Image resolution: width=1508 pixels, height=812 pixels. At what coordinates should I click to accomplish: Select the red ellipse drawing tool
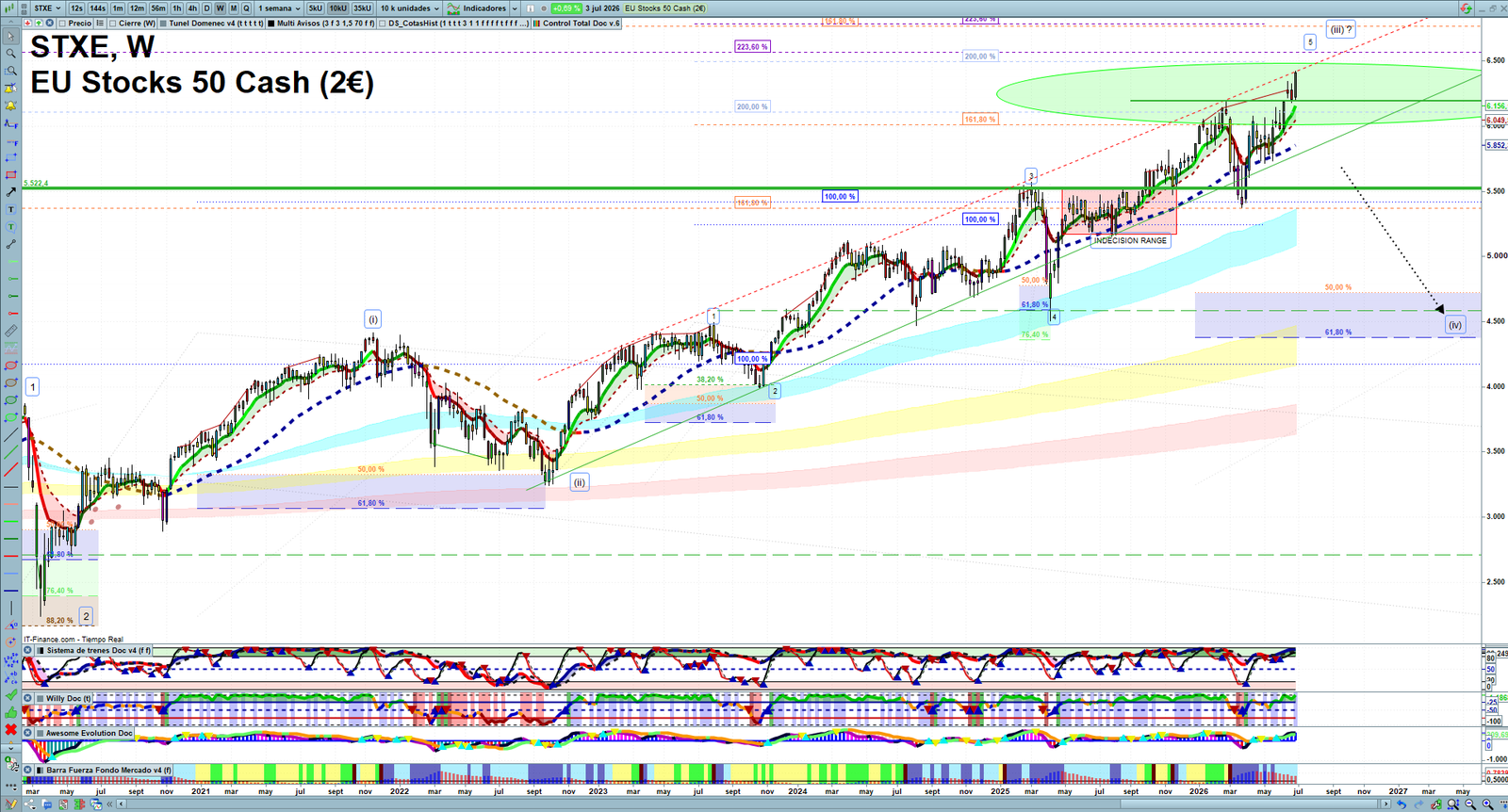(10, 365)
